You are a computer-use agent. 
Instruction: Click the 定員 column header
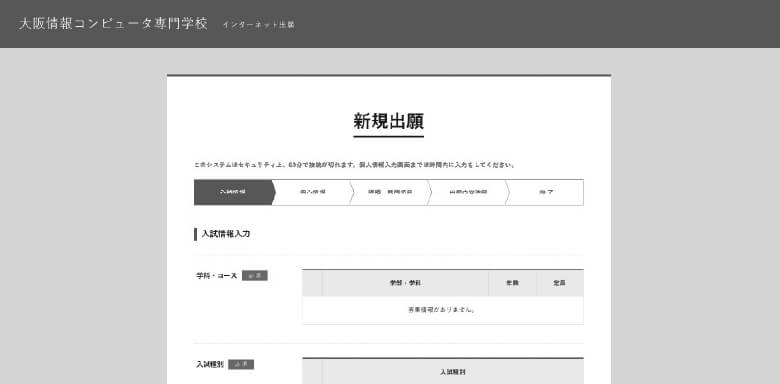pyautogui.click(x=560, y=283)
